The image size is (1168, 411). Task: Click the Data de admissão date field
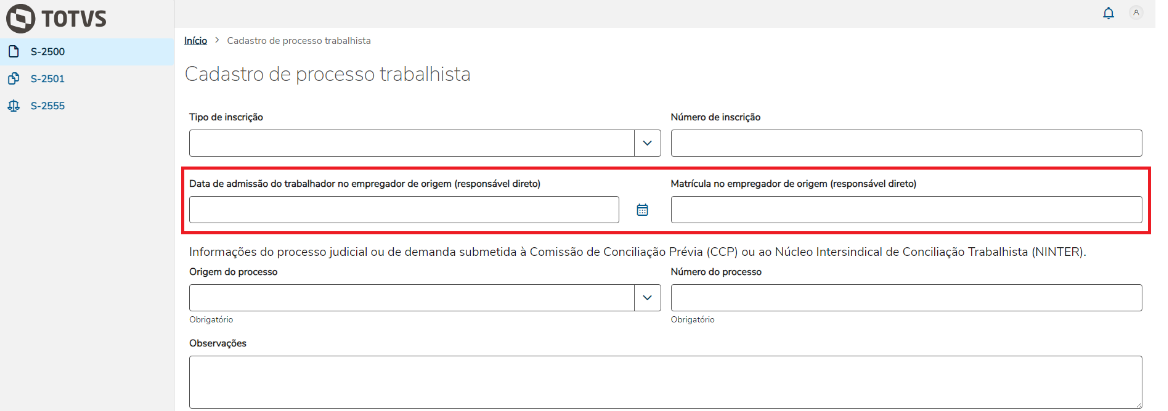pyautogui.click(x=404, y=210)
